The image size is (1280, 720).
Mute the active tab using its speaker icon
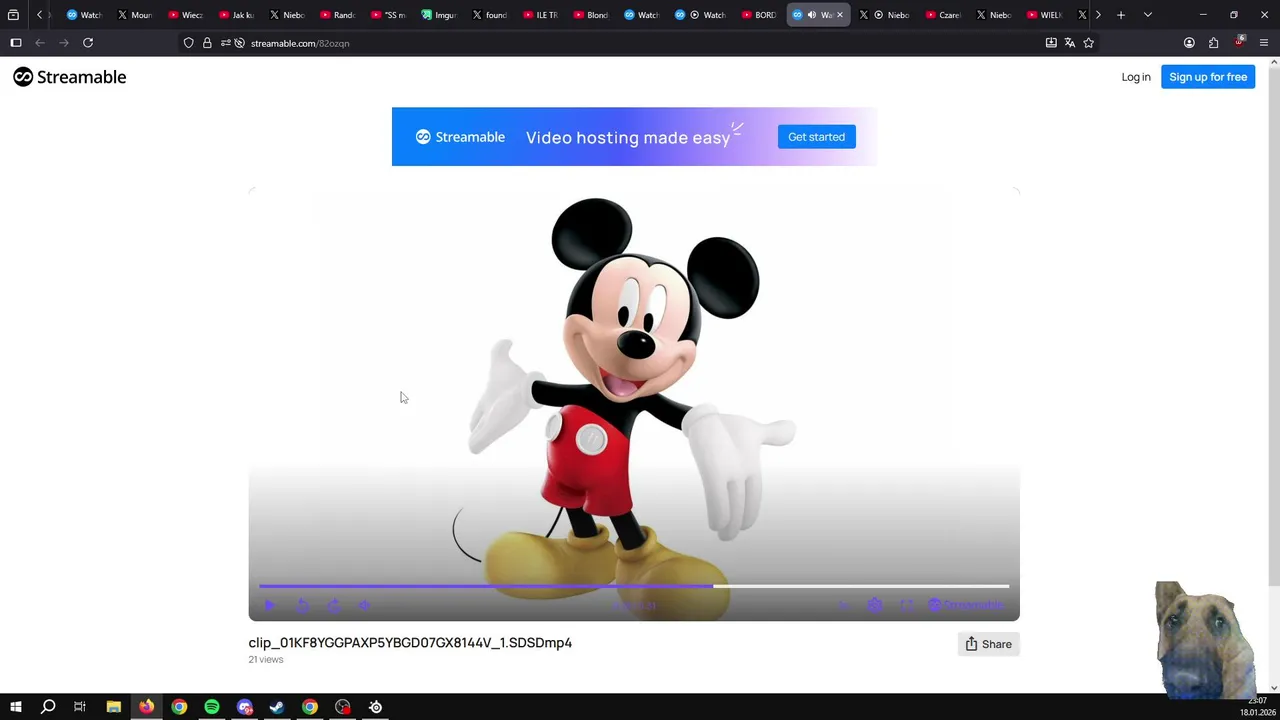811,15
